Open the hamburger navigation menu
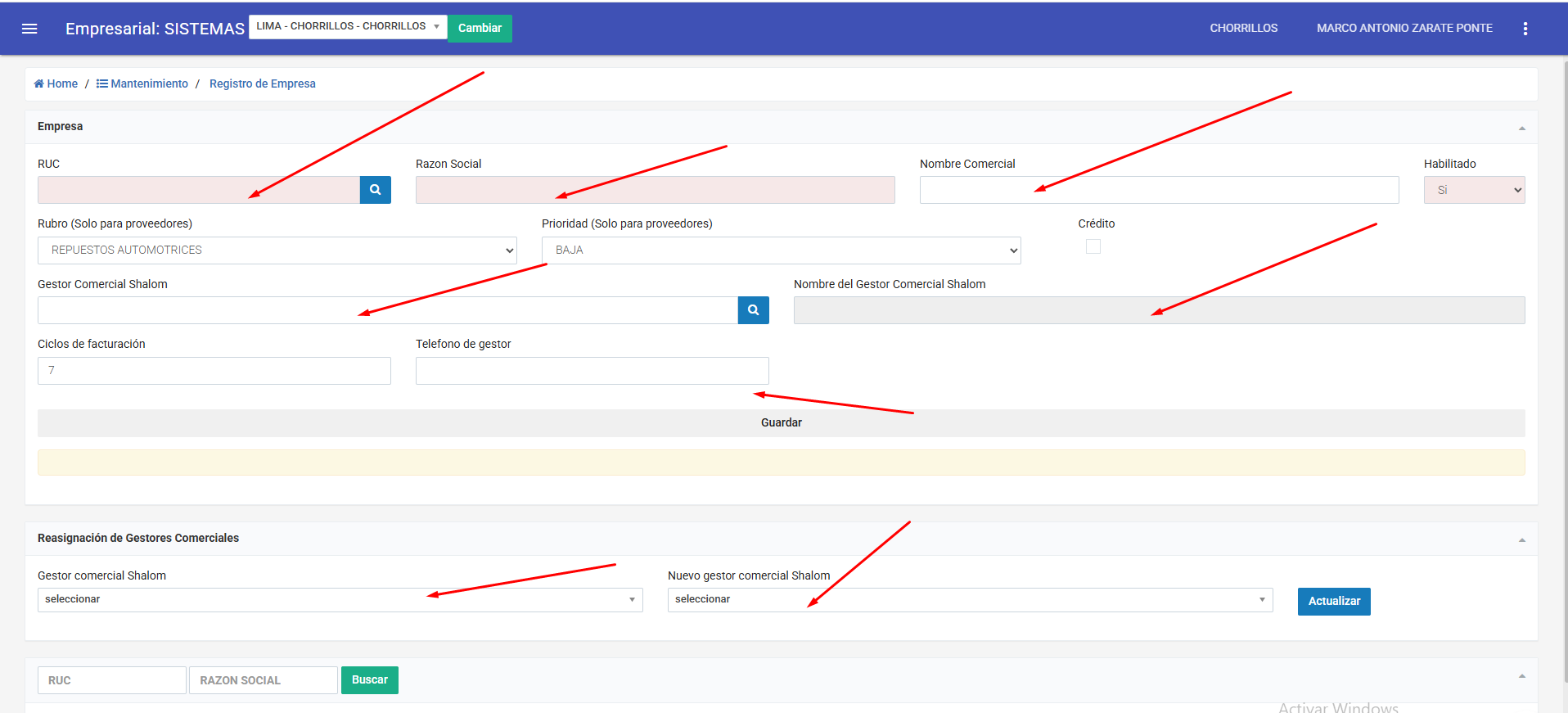Screen dimensions: 1568x713 coord(29,29)
